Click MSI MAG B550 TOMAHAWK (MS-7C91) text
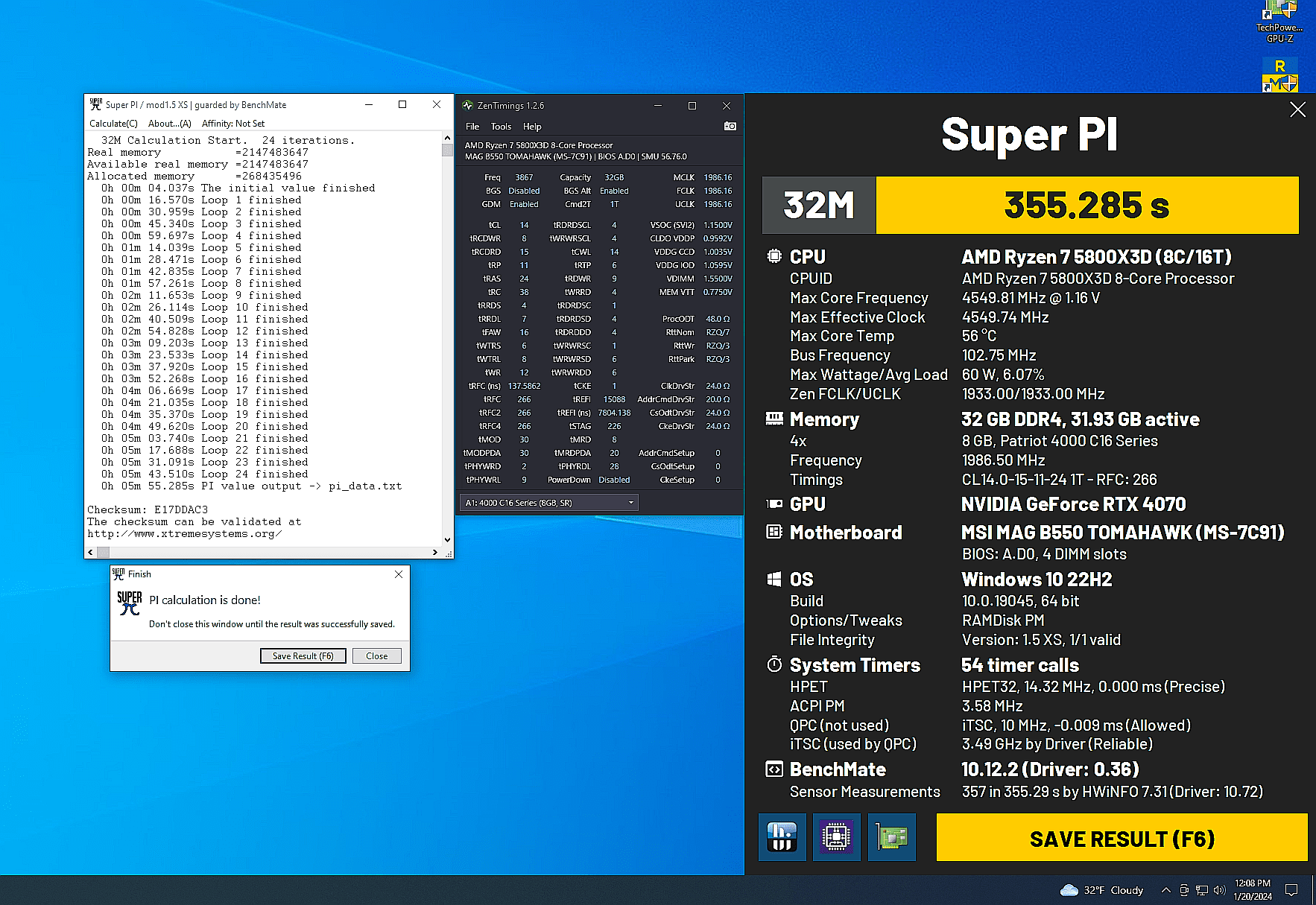 coord(1123,533)
